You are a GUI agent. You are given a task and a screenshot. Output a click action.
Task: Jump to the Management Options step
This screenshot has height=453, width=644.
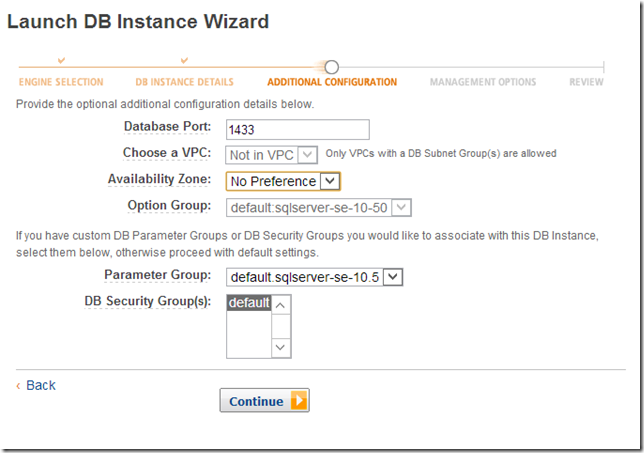483,82
